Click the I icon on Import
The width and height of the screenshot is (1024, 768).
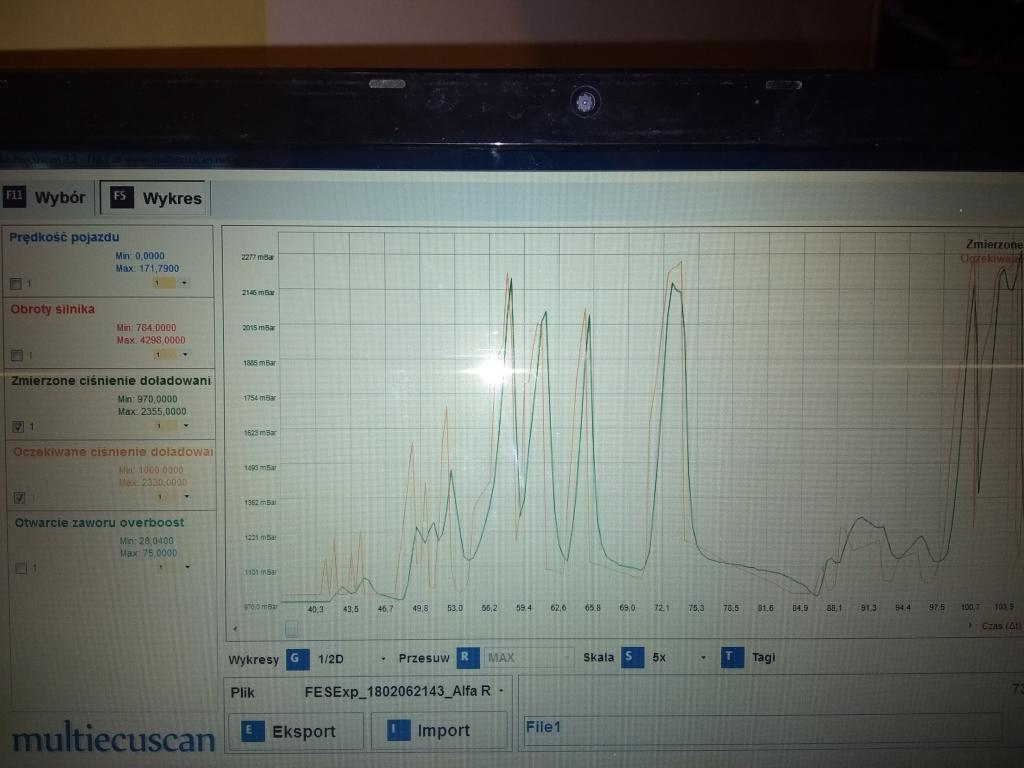[398, 729]
